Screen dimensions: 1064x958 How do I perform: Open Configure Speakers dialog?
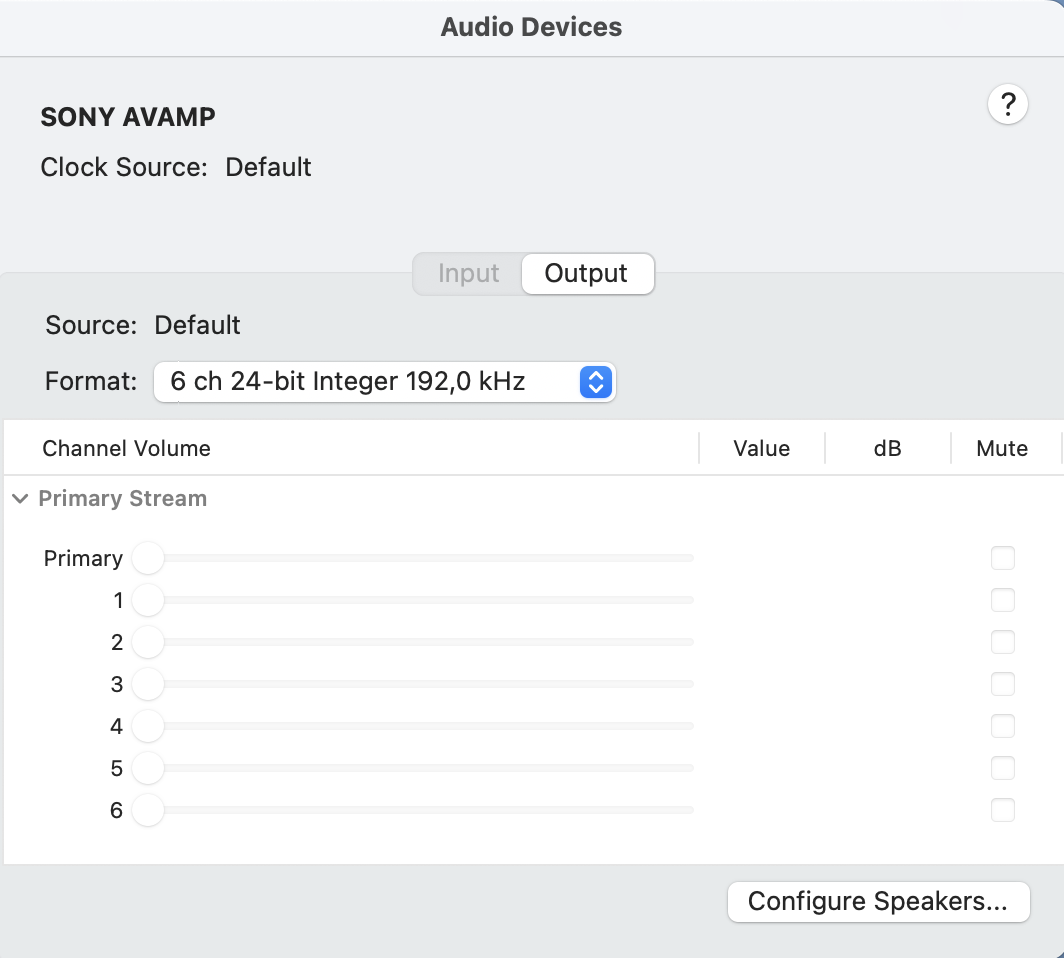click(877, 901)
